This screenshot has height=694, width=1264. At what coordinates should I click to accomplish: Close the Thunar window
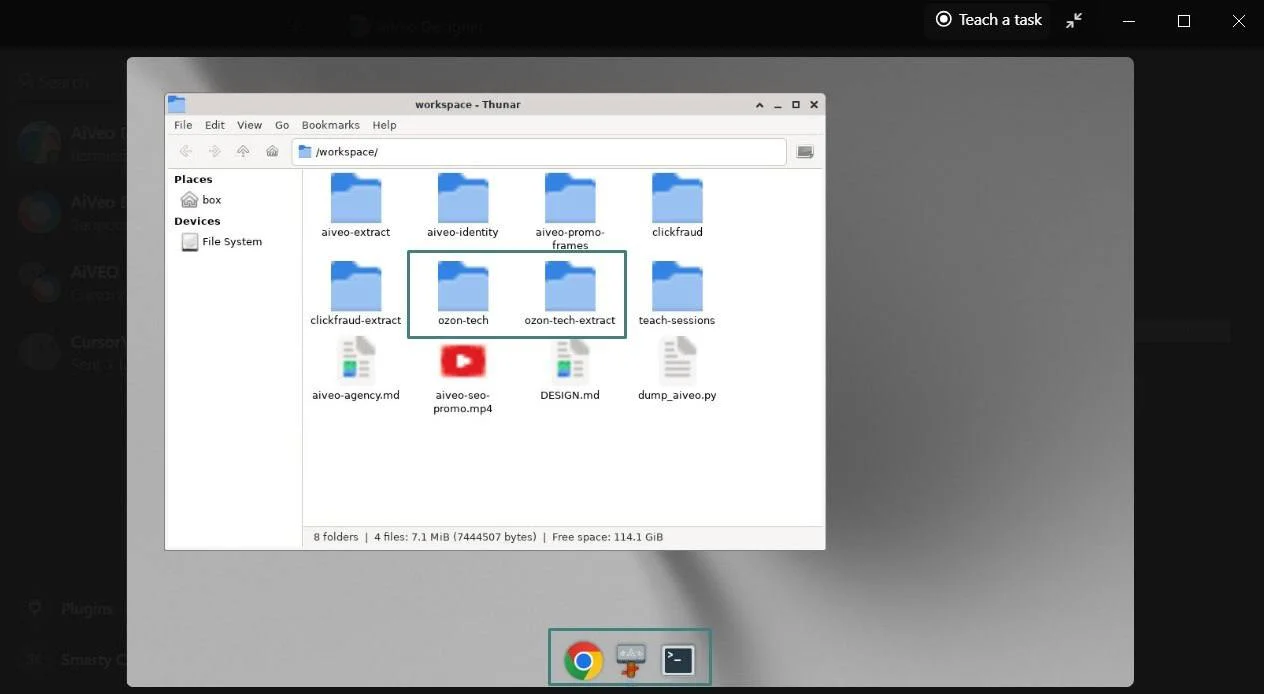[x=814, y=104]
